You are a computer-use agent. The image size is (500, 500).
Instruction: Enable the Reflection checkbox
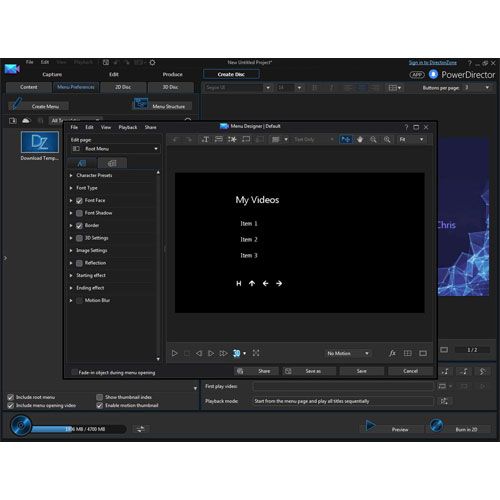tap(79, 263)
